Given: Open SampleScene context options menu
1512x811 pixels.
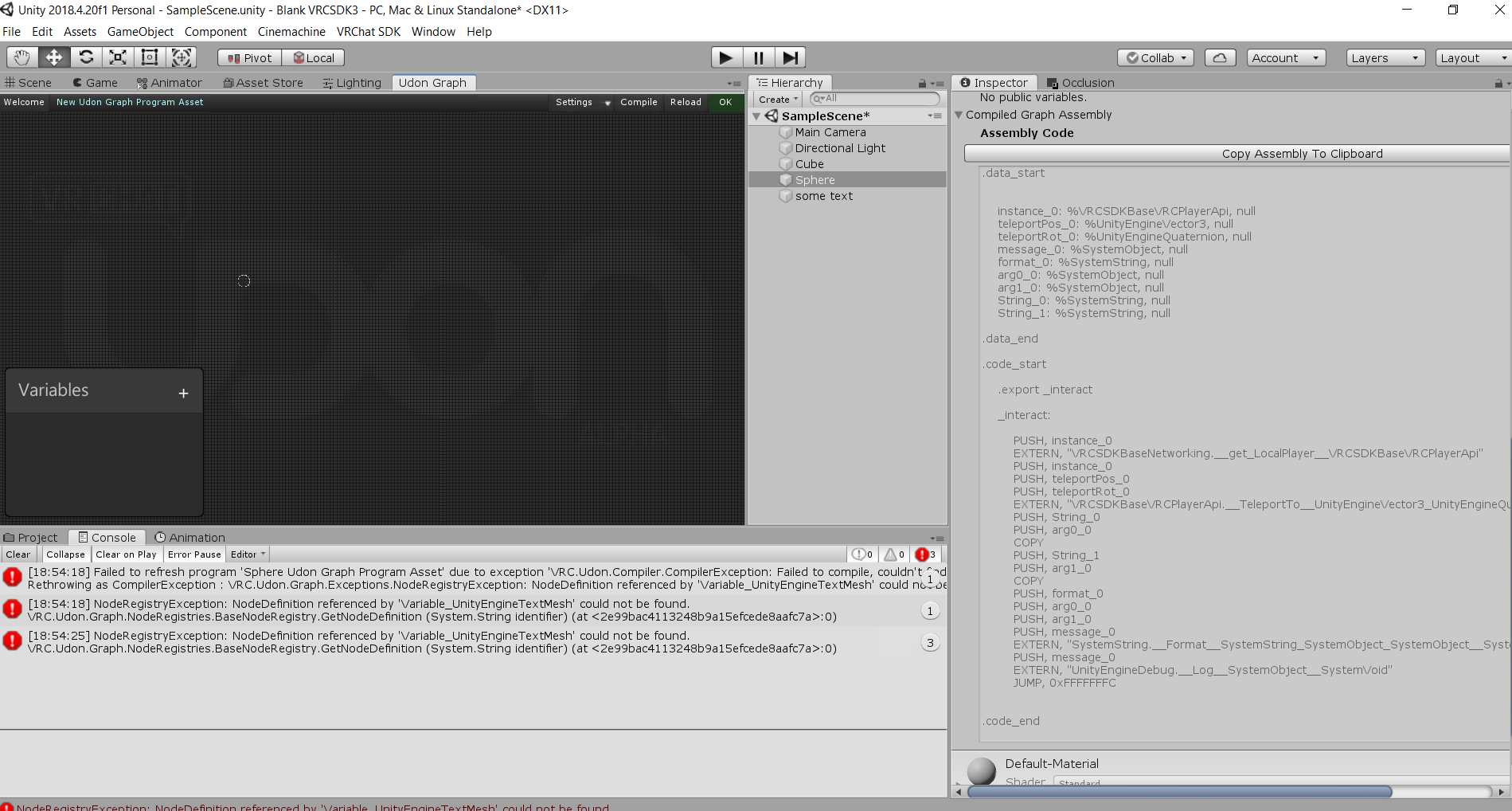Looking at the screenshot, I should pyautogui.click(x=935, y=116).
